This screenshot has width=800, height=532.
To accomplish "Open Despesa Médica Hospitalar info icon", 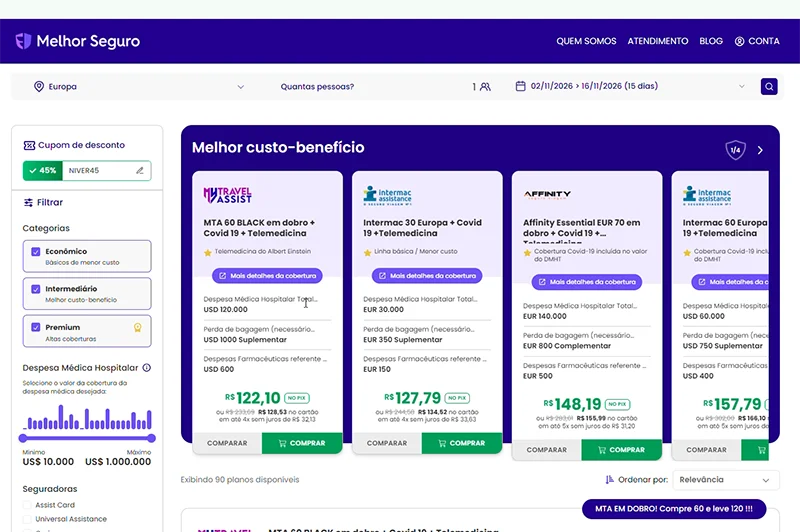I will [146, 368].
